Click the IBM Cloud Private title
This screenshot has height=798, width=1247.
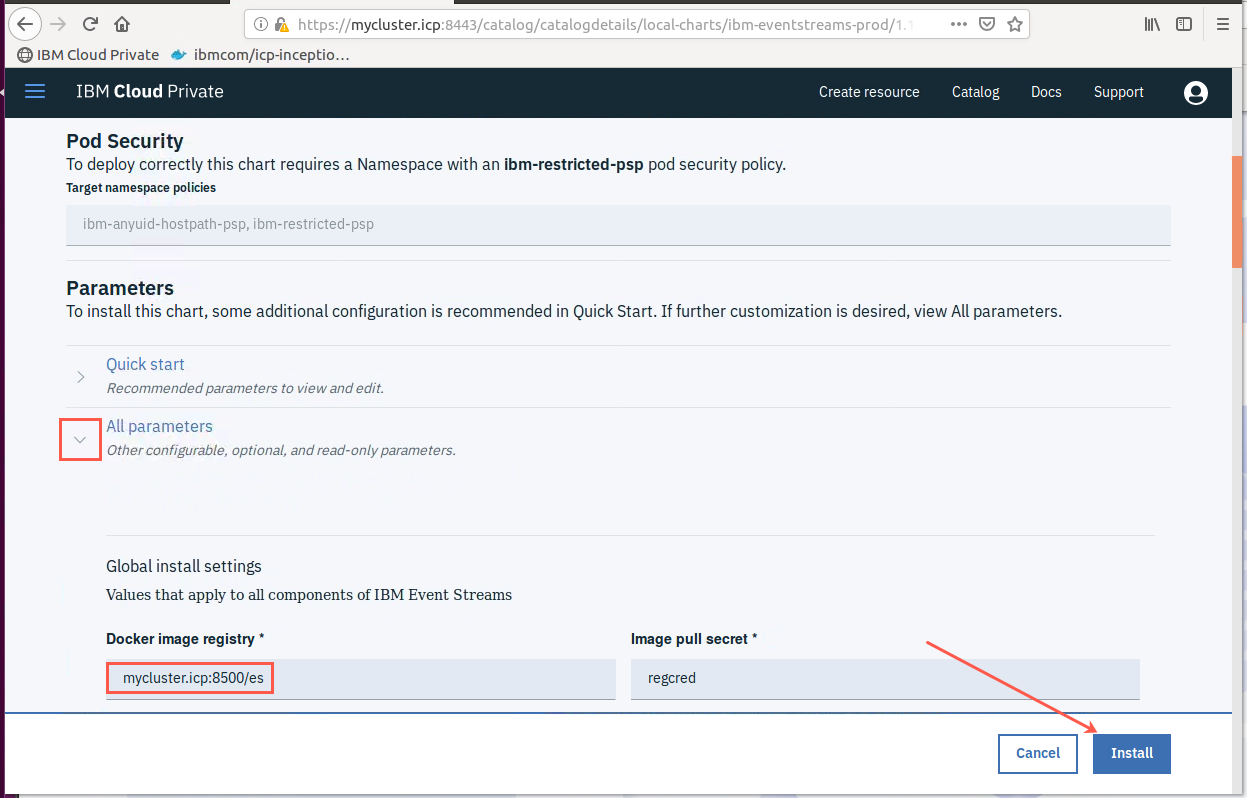coord(150,92)
